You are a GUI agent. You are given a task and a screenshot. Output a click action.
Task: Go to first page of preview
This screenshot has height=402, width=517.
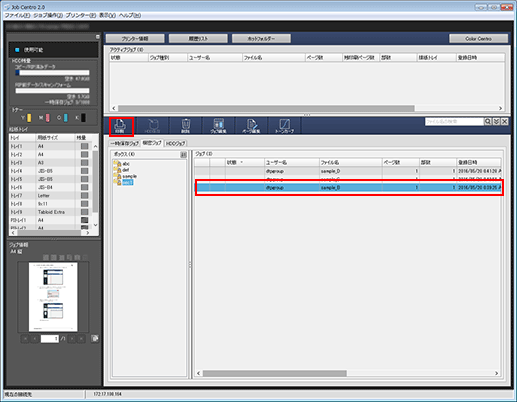25,339
